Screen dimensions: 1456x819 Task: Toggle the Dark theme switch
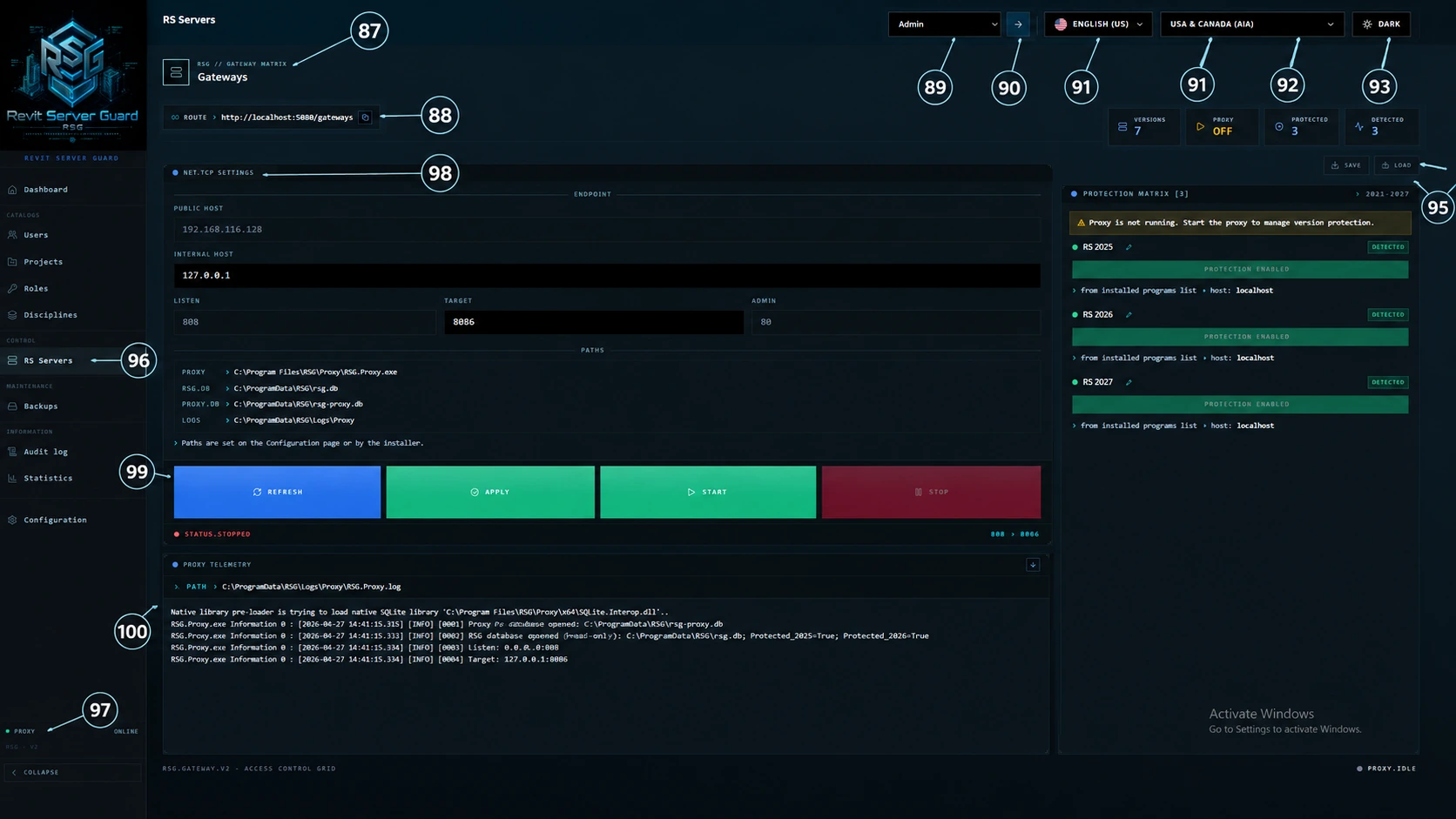[x=1381, y=24]
